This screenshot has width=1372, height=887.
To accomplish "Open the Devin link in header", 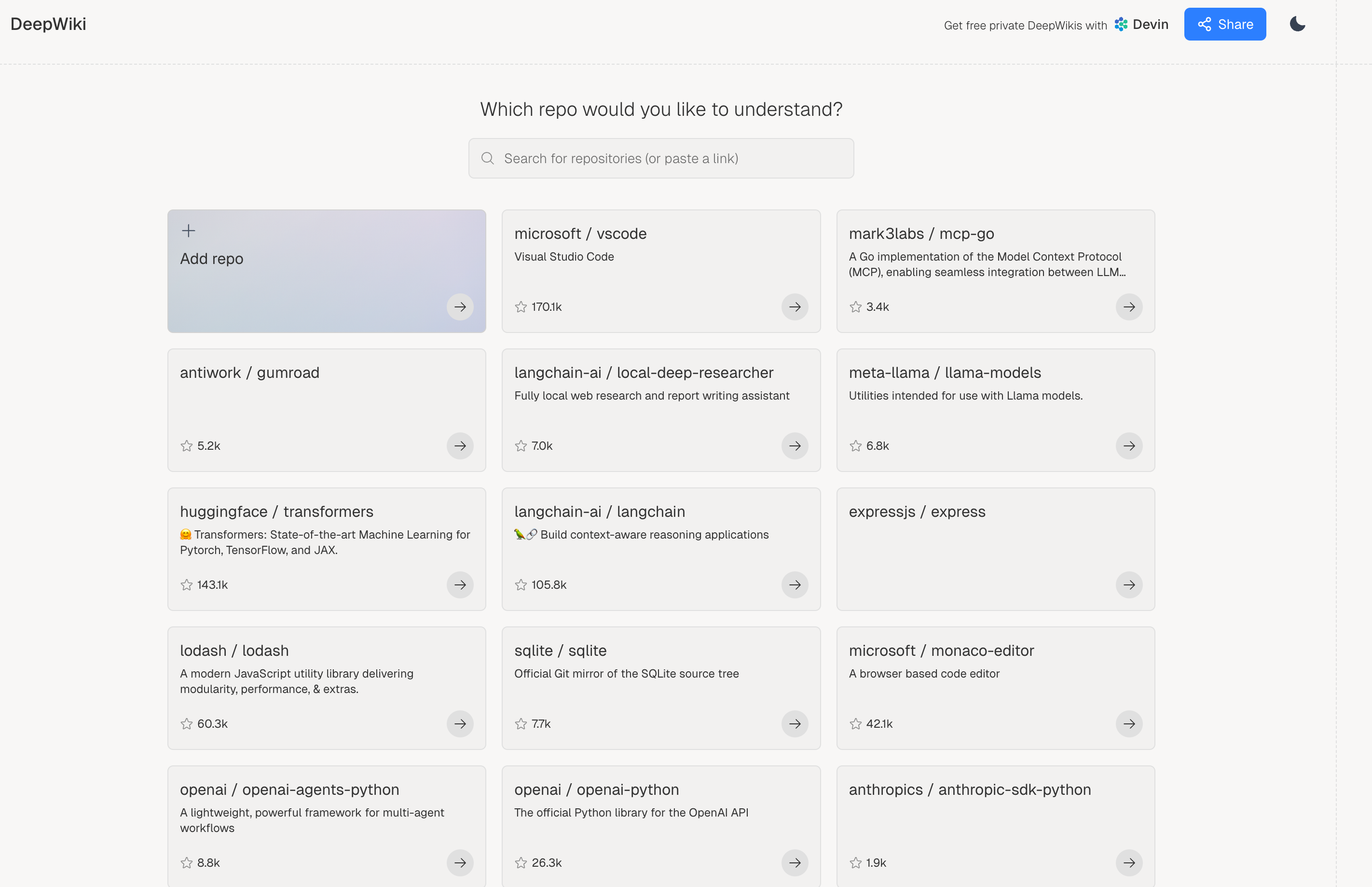I will click(x=1141, y=24).
